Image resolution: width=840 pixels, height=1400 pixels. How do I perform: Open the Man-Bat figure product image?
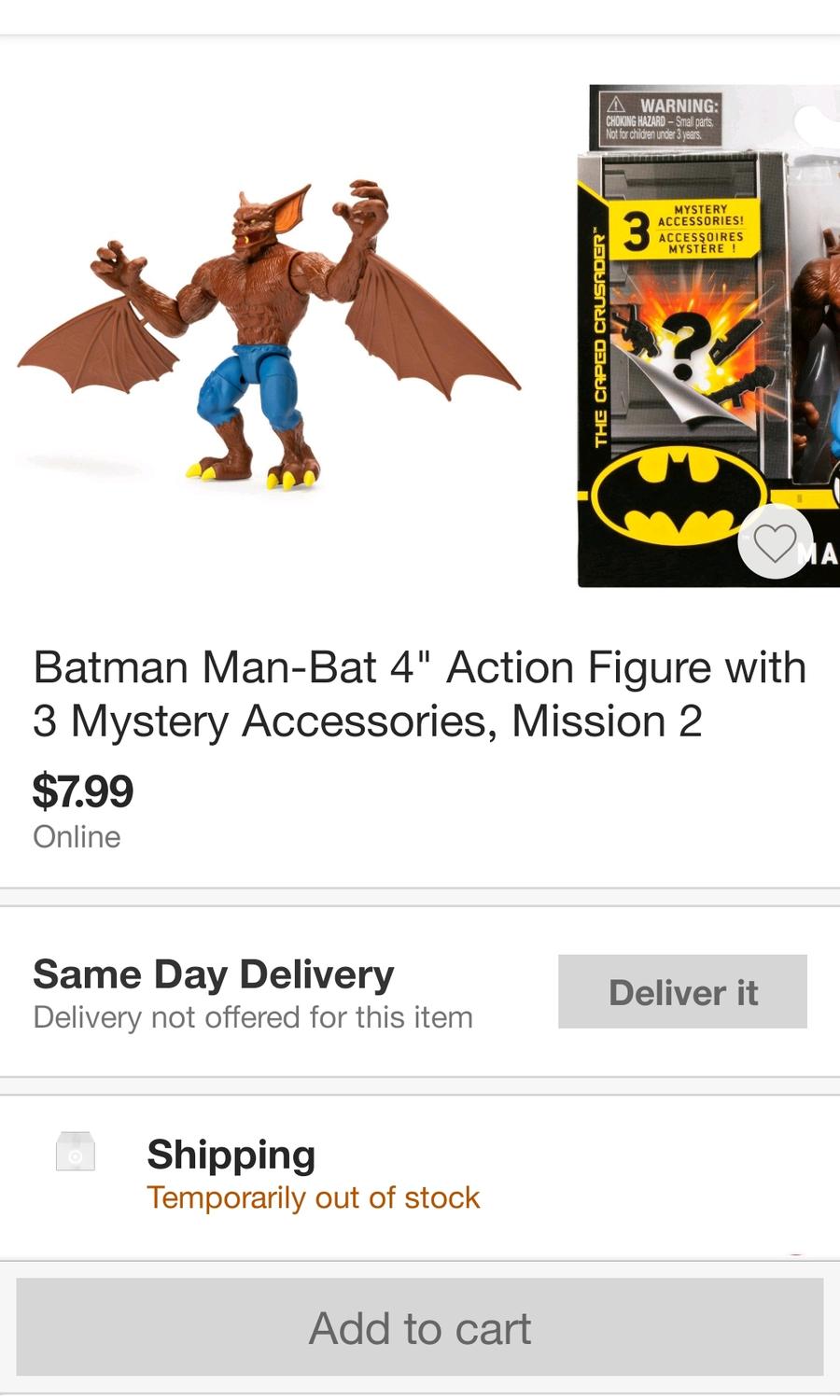[x=269, y=336]
